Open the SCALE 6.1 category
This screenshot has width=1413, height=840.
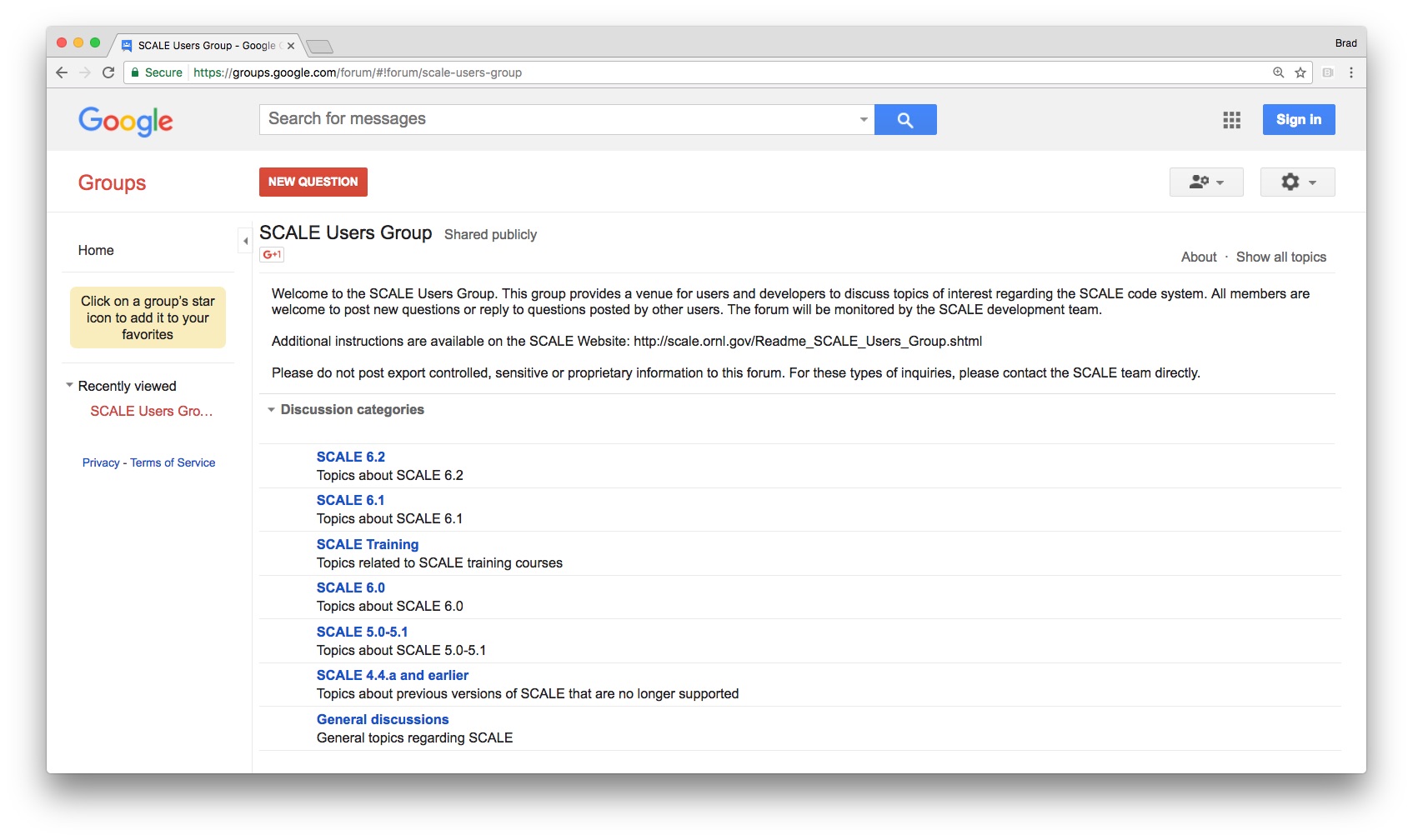[351, 500]
